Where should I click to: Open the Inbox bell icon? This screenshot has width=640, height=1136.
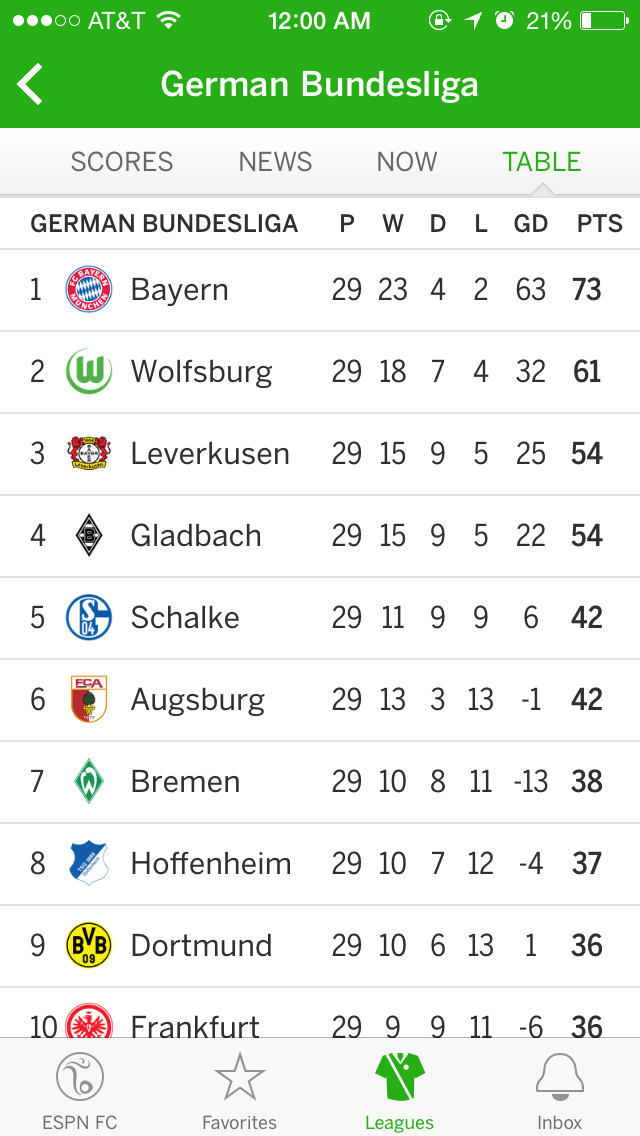coord(560,1077)
